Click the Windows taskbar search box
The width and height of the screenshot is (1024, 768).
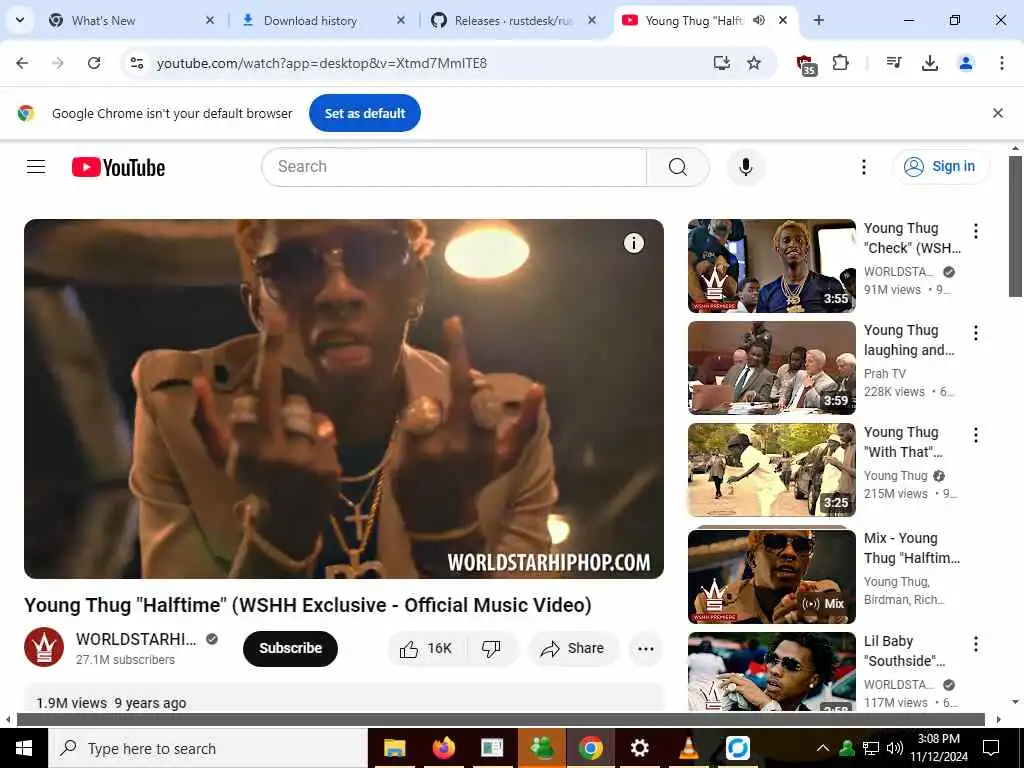(208, 748)
